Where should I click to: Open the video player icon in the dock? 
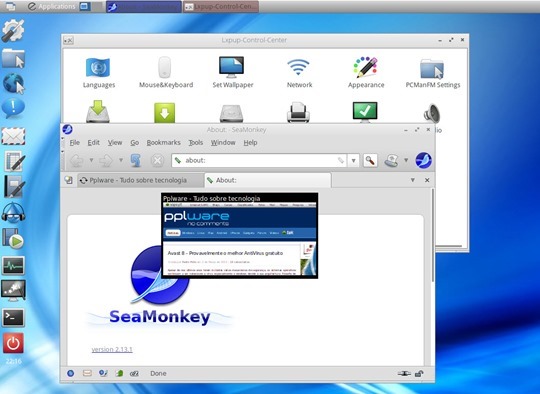coord(13,238)
